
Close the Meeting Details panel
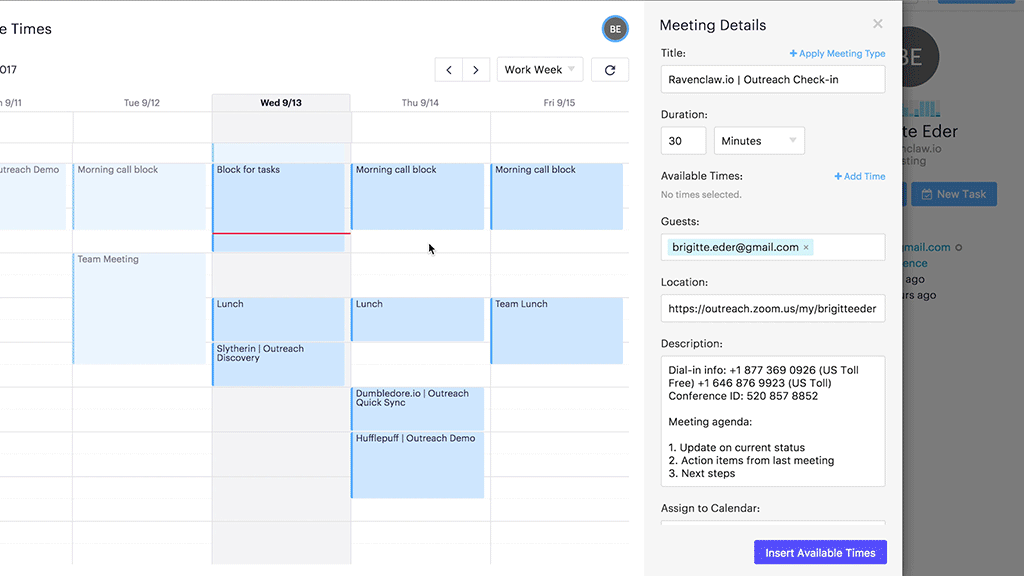click(877, 24)
